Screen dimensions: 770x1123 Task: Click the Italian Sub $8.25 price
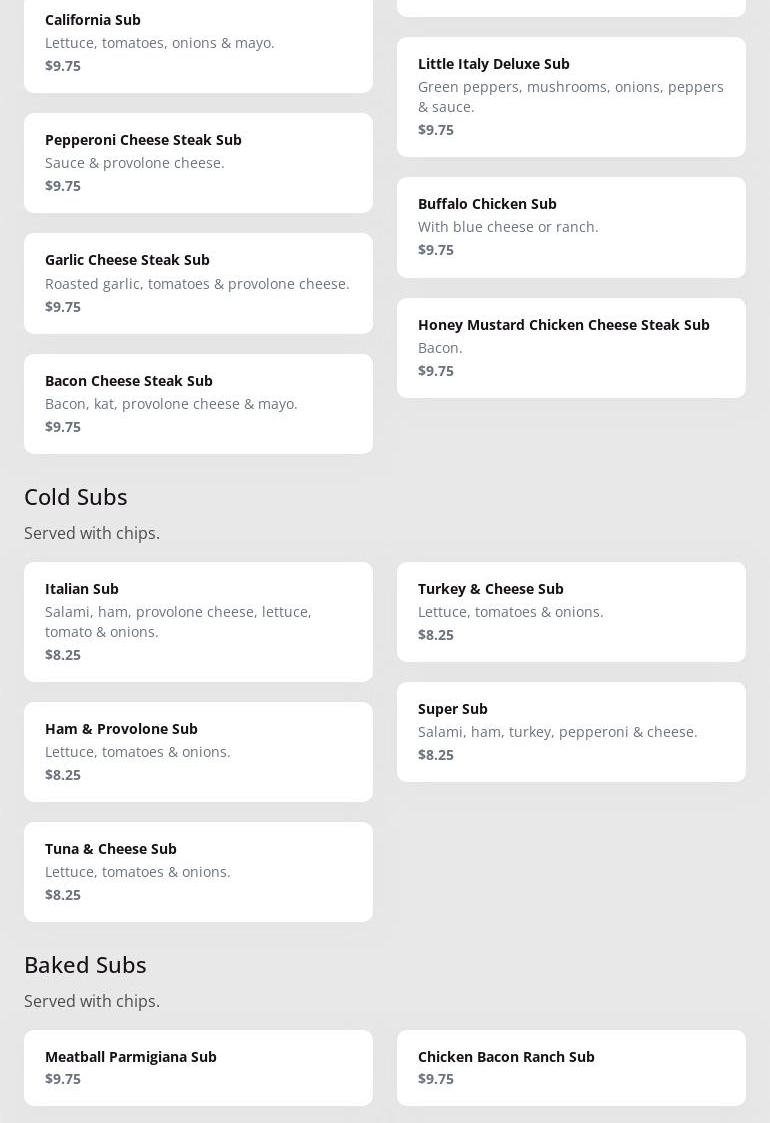coord(63,655)
